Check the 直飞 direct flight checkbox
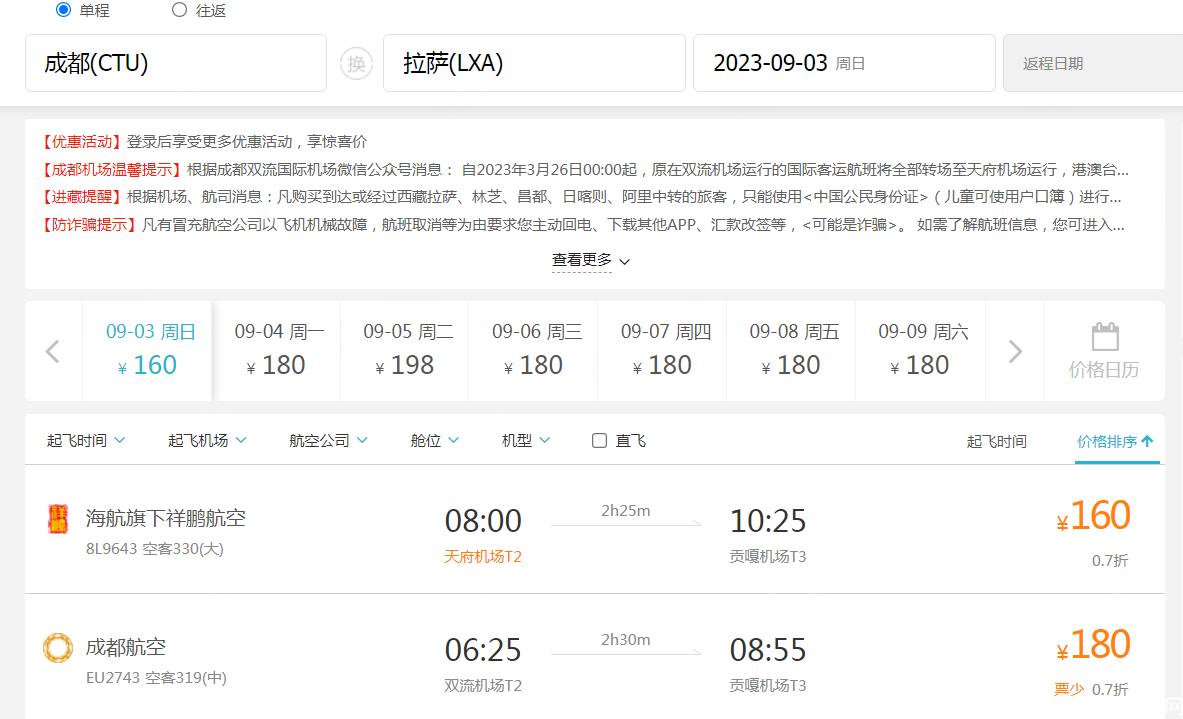 point(599,441)
